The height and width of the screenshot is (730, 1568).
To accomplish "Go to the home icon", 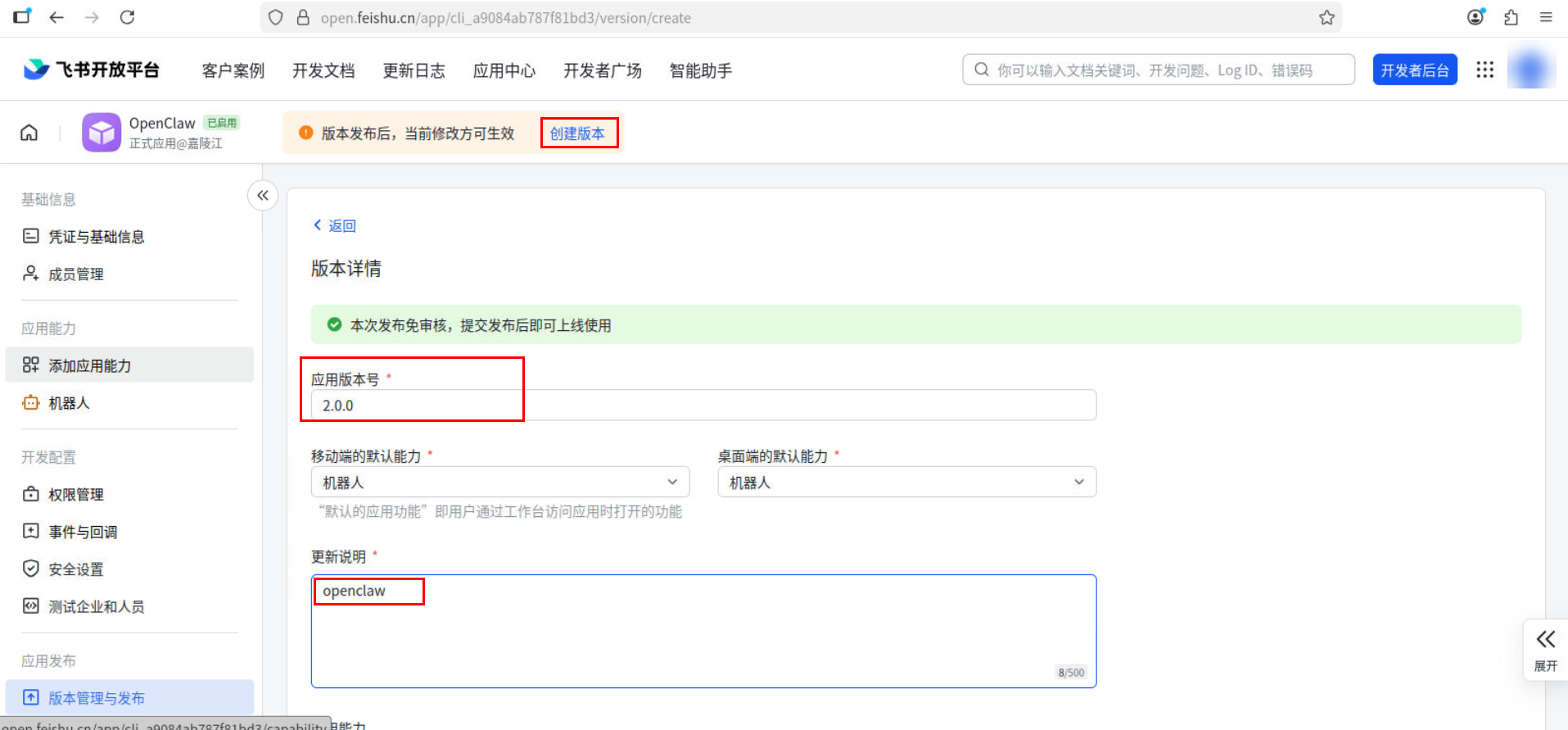I will (29, 133).
